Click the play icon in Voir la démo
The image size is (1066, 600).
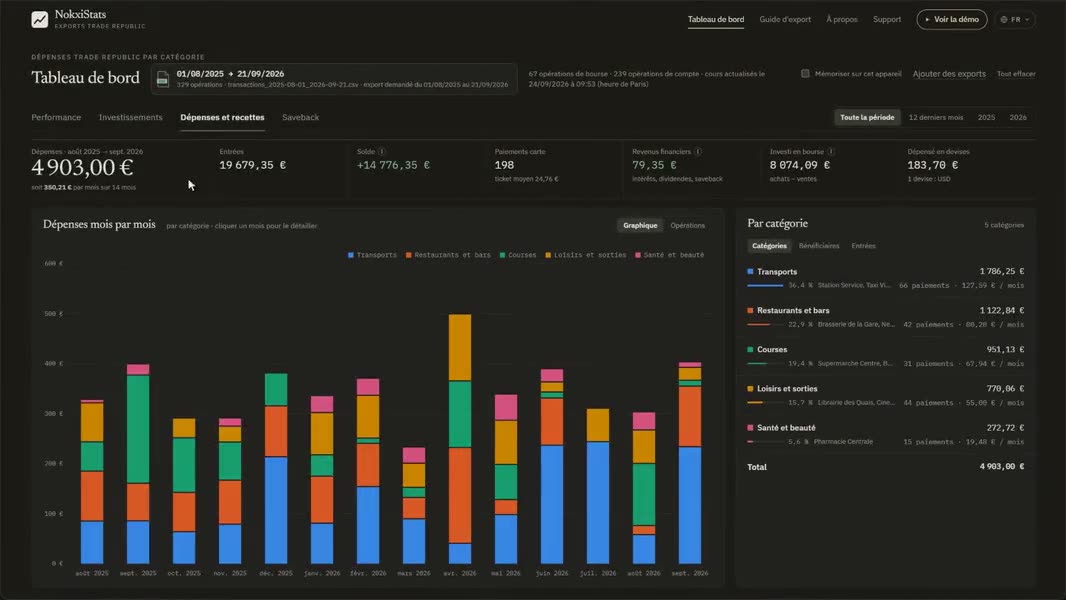pyautogui.click(x=927, y=20)
